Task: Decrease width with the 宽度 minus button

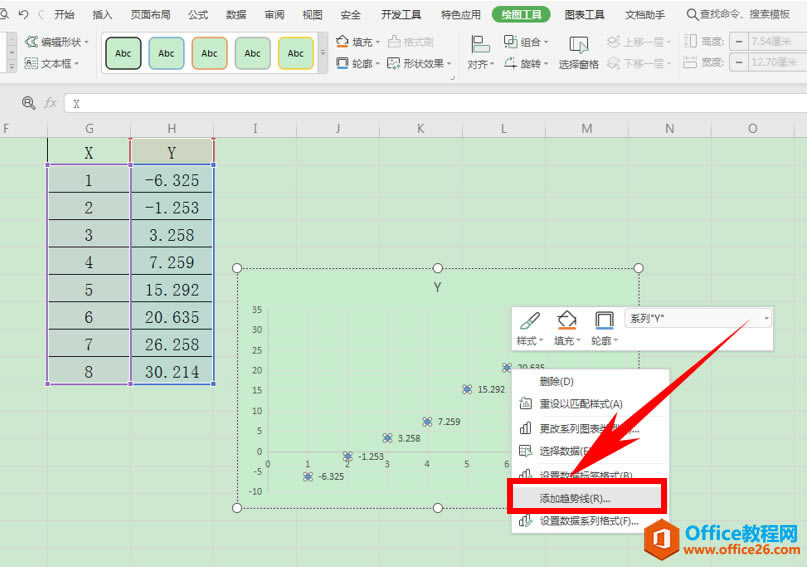Action: pos(739,62)
